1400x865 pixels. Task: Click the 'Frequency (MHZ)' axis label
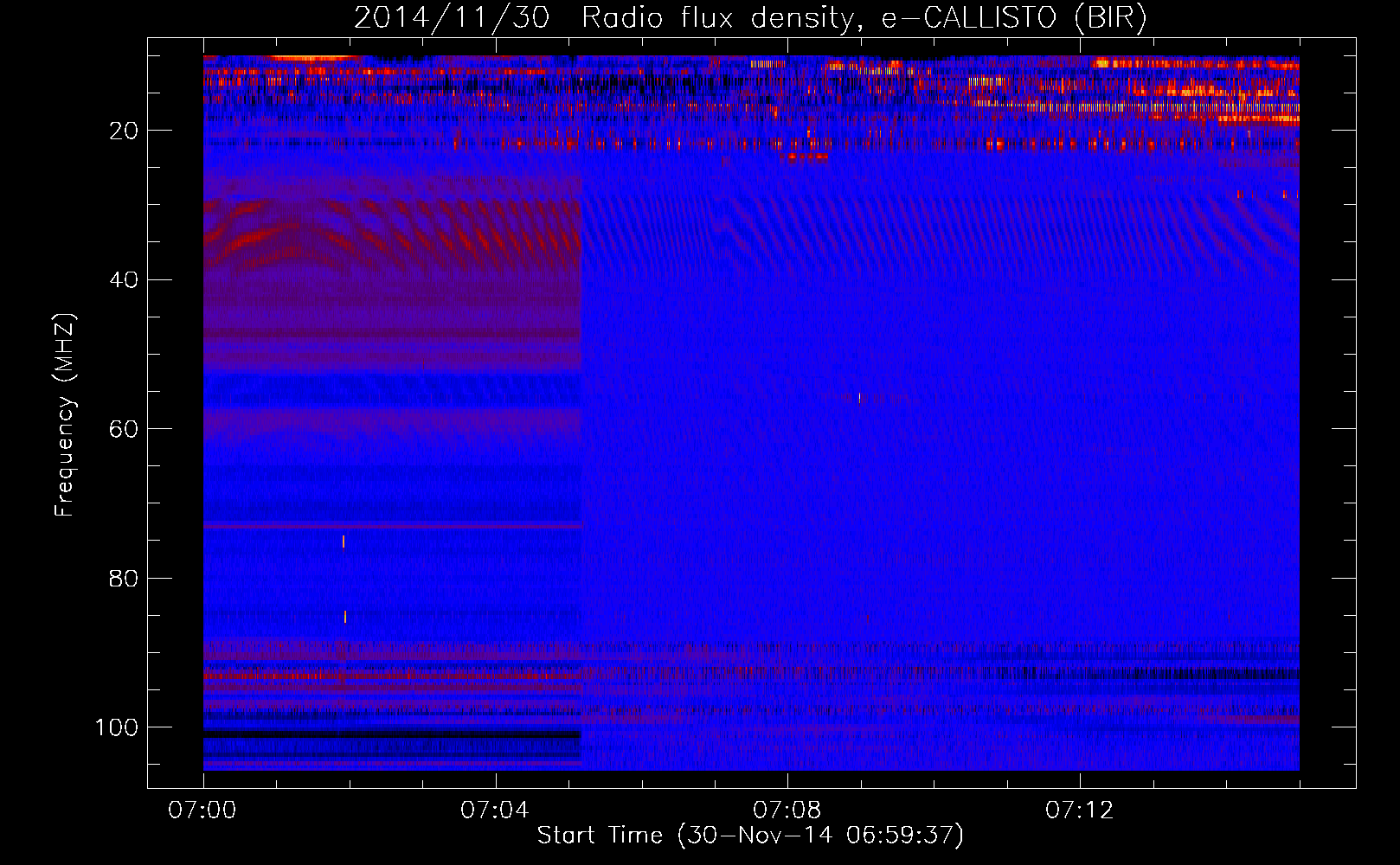(x=65, y=414)
